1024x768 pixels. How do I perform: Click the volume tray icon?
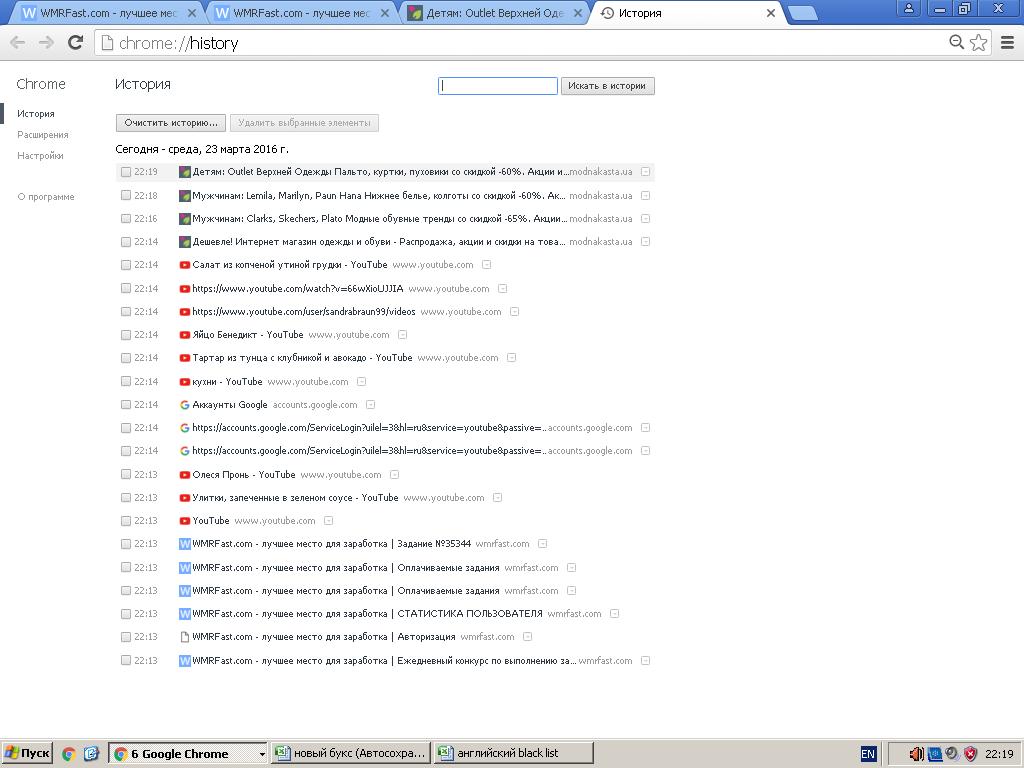pyautogui.click(x=916, y=754)
